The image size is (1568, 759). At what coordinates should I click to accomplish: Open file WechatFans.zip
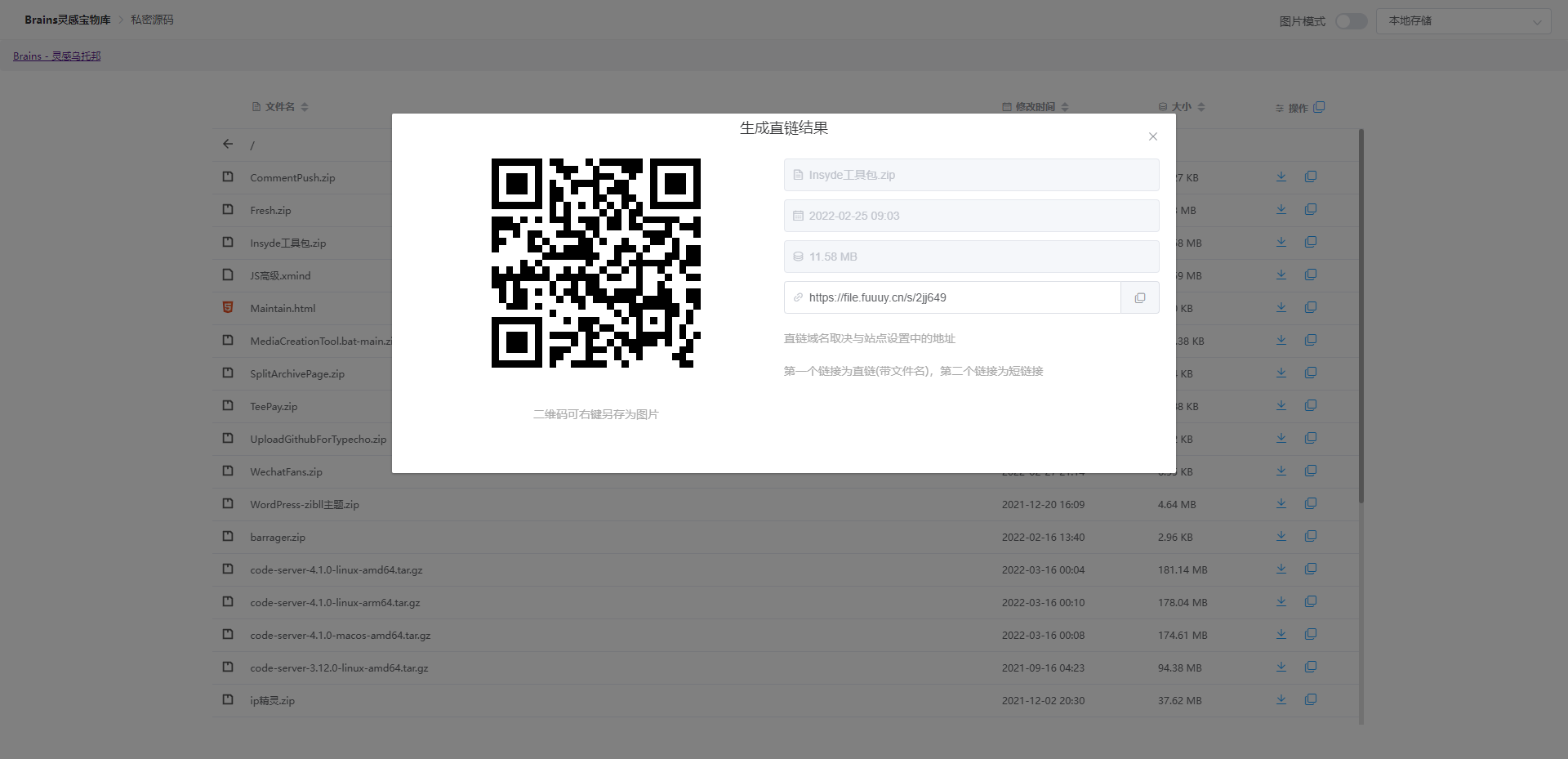(x=286, y=472)
